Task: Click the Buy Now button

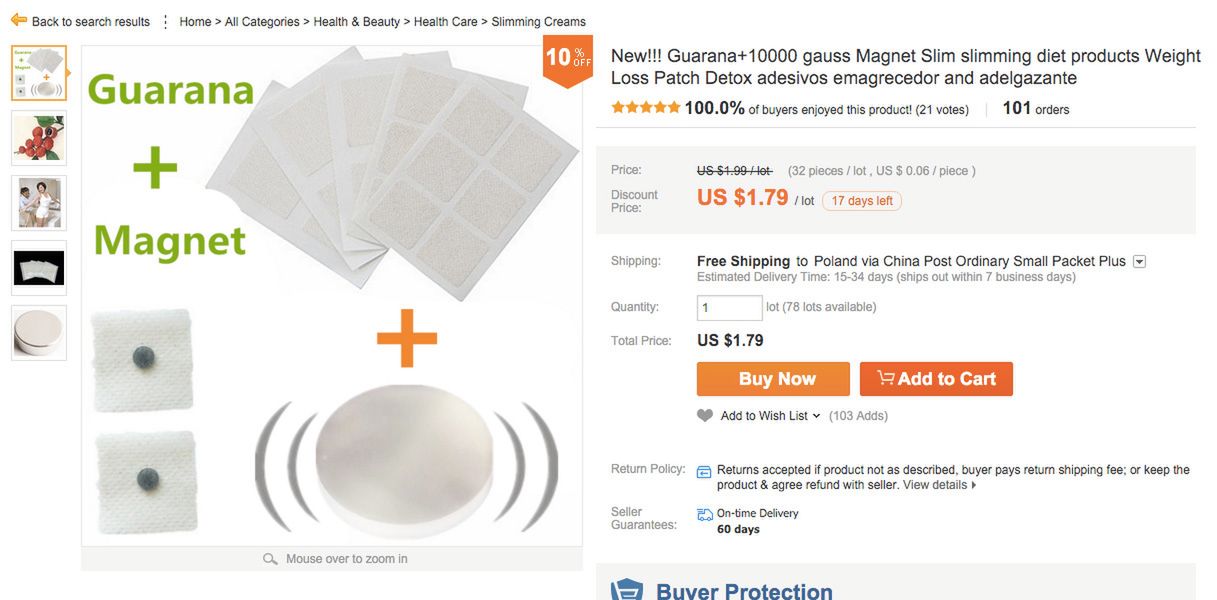Action: tap(773, 379)
